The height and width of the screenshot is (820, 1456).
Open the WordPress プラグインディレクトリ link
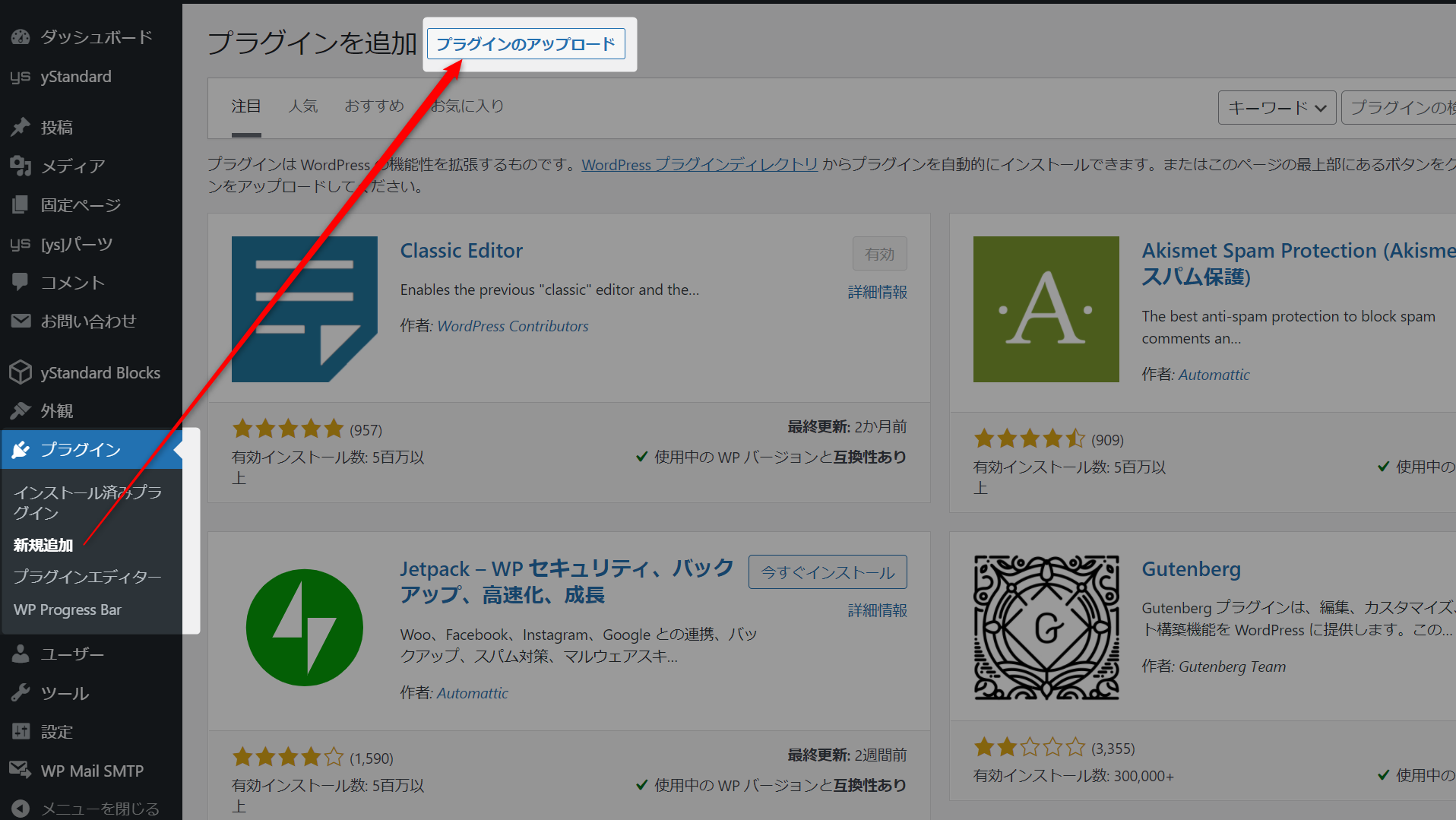[x=699, y=164]
